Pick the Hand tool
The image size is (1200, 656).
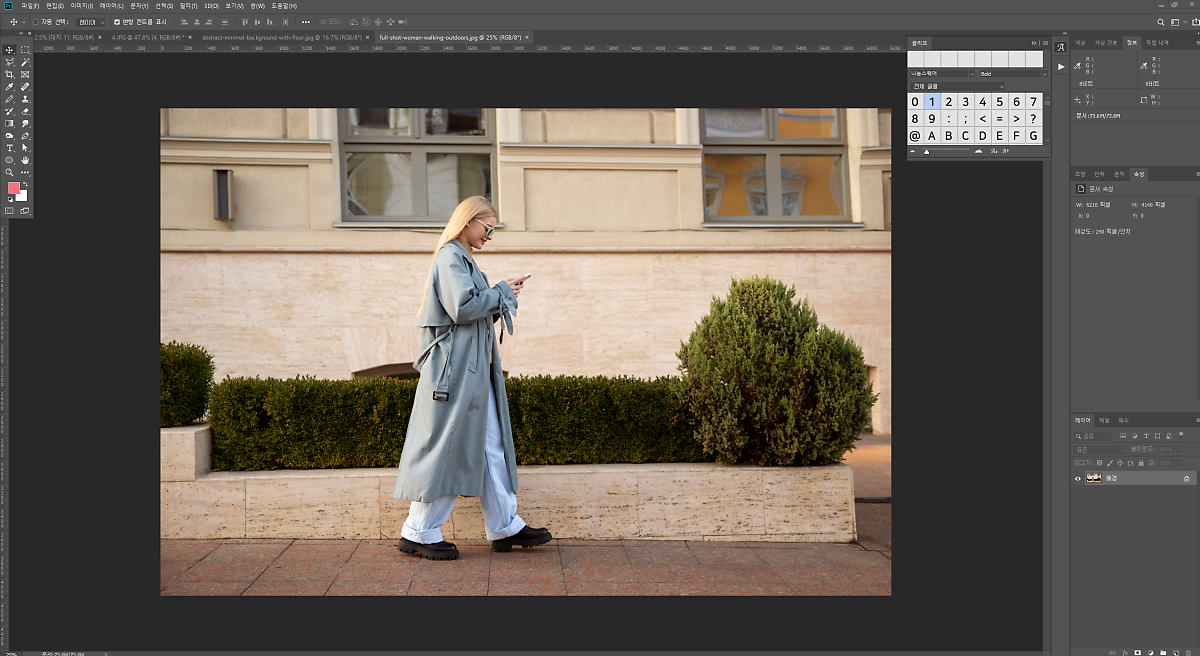coord(25,160)
